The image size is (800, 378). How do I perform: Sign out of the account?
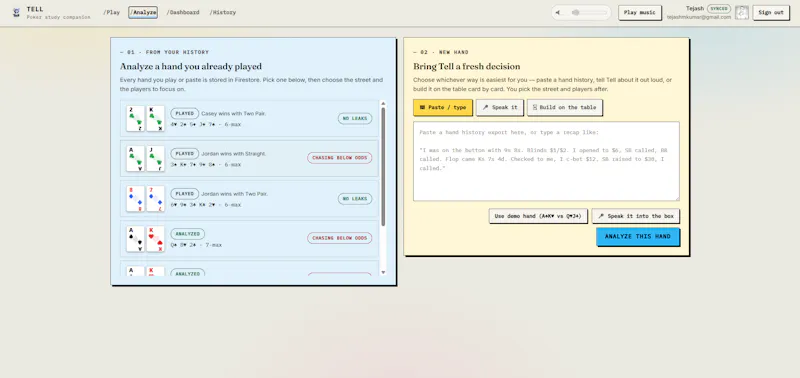(x=771, y=13)
